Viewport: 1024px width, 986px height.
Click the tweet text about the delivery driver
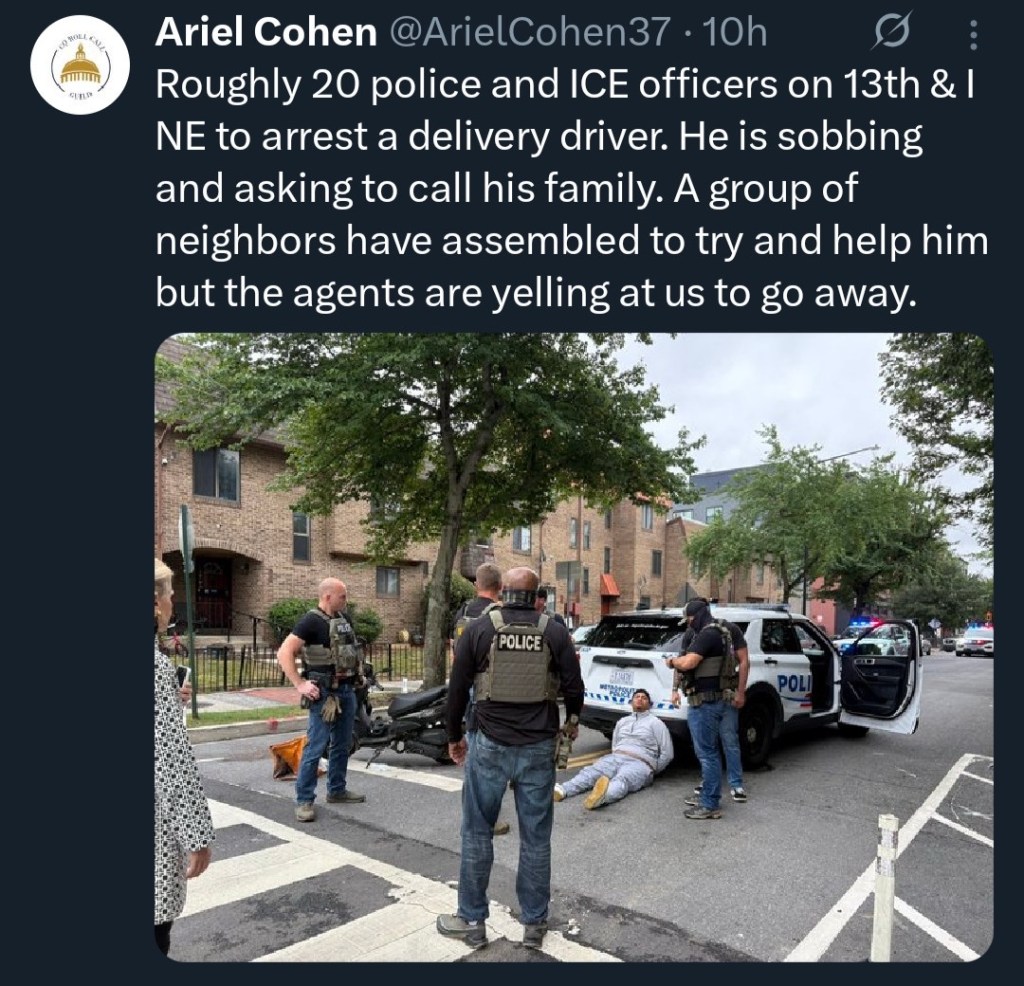click(571, 189)
